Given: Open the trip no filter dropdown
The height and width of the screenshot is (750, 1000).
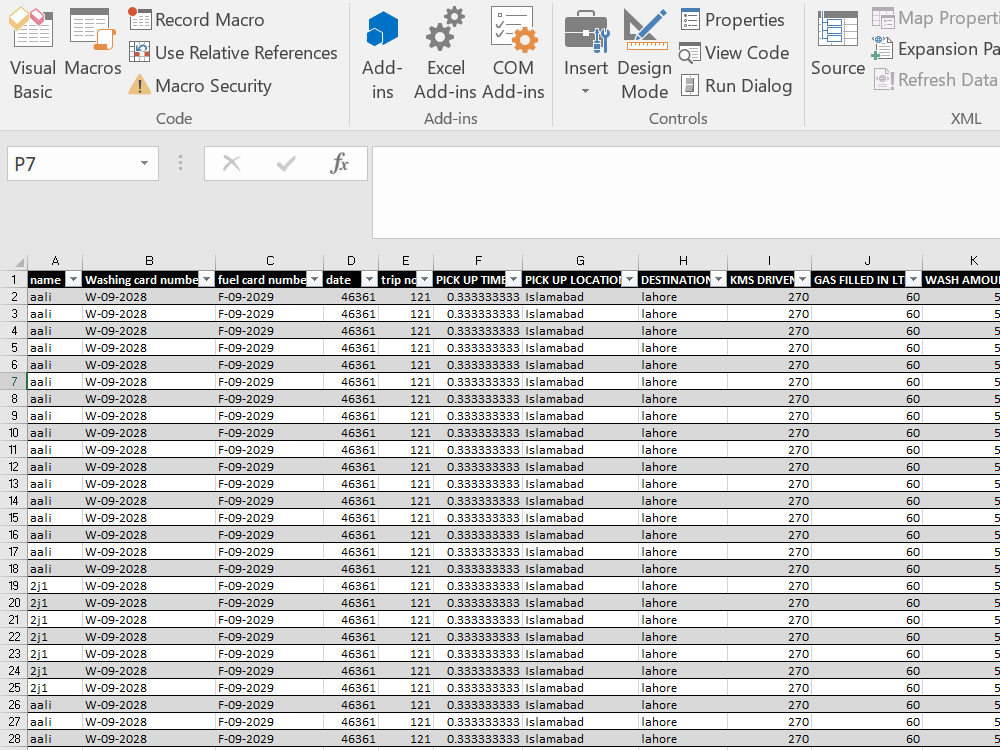Looking at the screenshot, I should point(424,280).
